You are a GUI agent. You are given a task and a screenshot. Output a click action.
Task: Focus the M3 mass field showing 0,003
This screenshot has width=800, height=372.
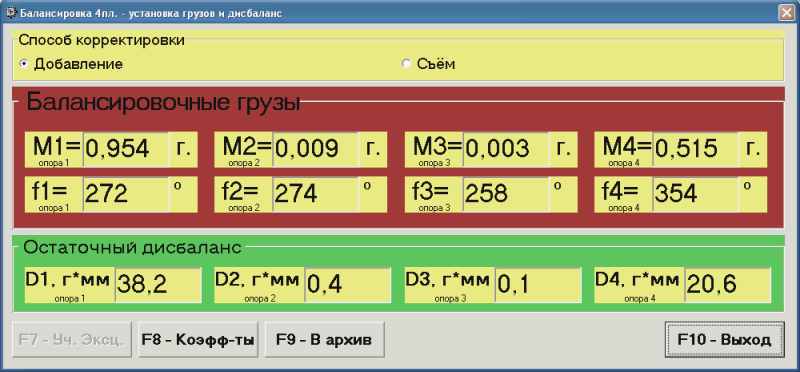[x=506, y=150]
